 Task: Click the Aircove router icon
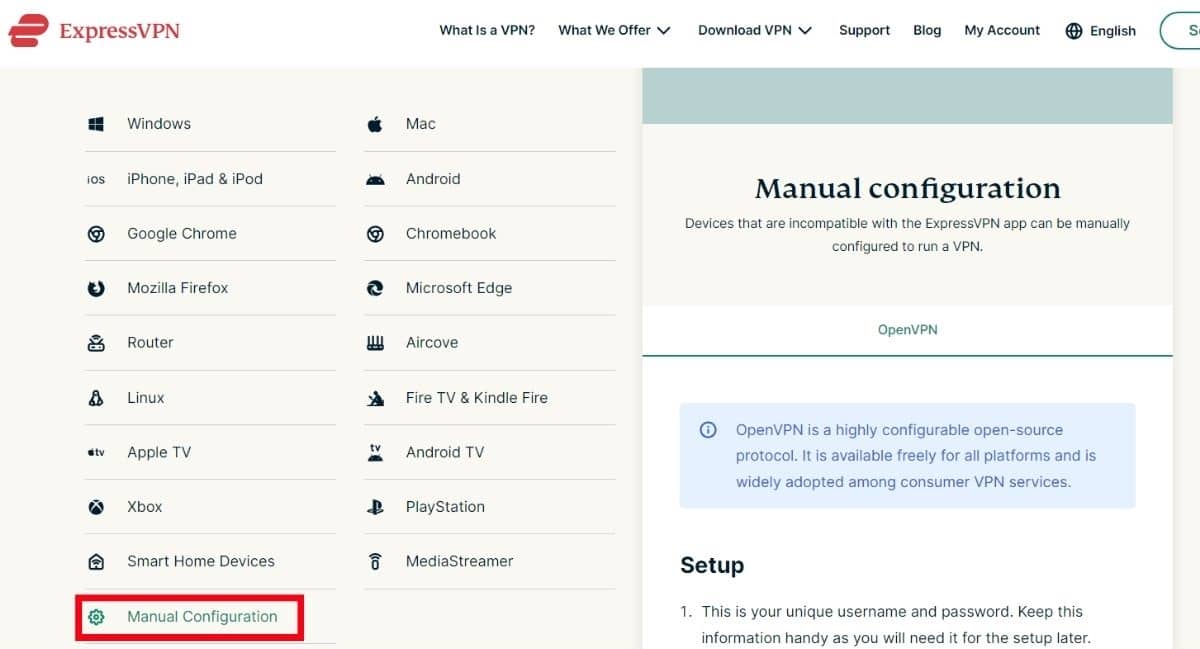point(375,343)
